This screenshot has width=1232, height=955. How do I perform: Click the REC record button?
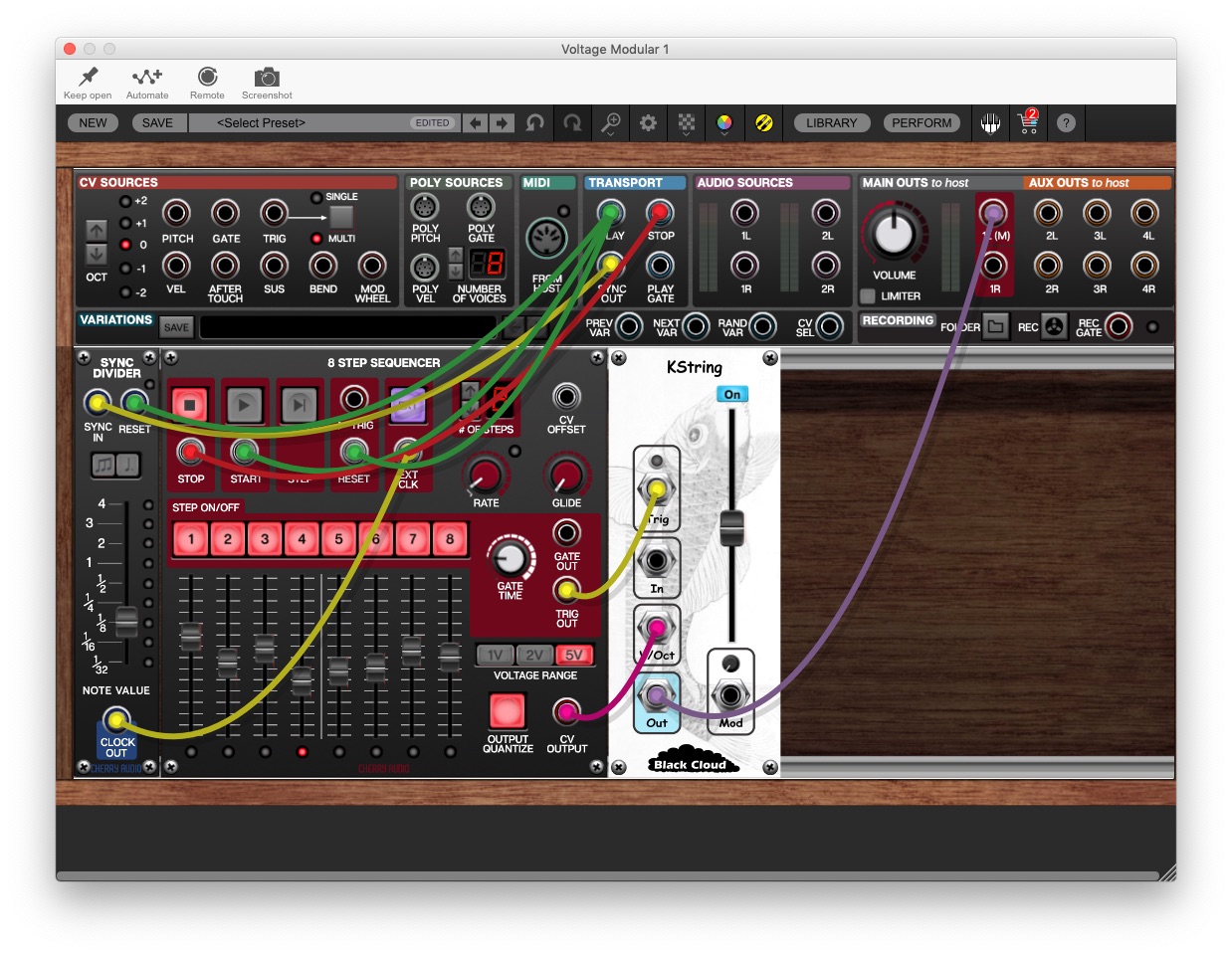tap(1055, 326)
